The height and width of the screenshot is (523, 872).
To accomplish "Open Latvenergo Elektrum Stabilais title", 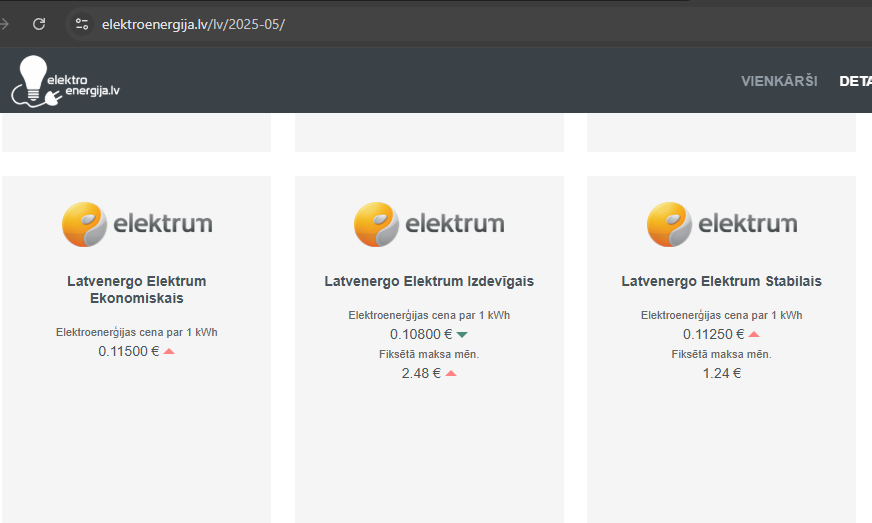I will [721, 281].
